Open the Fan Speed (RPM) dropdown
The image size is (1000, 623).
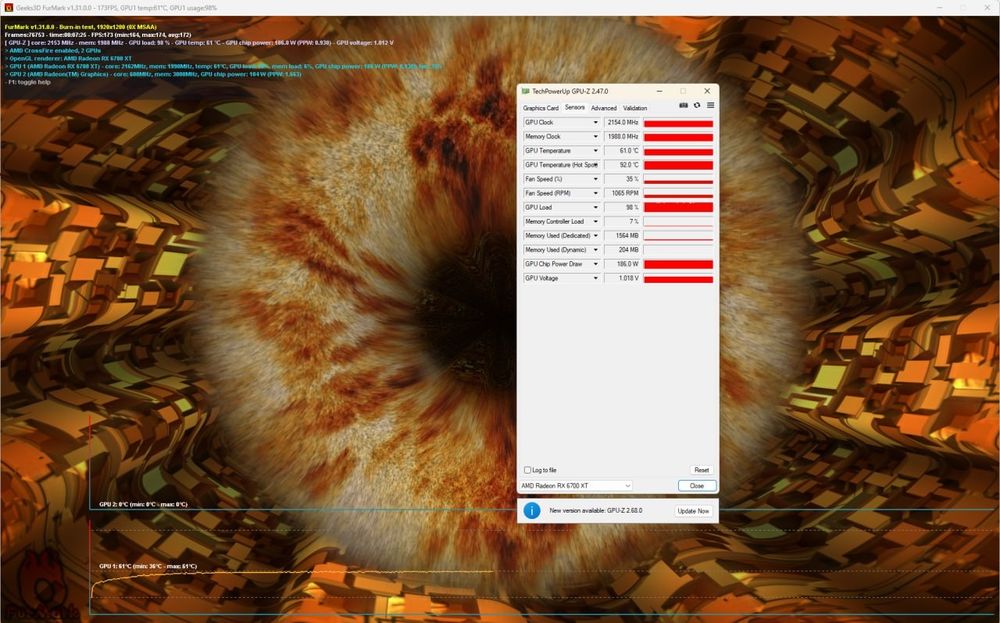596,193
